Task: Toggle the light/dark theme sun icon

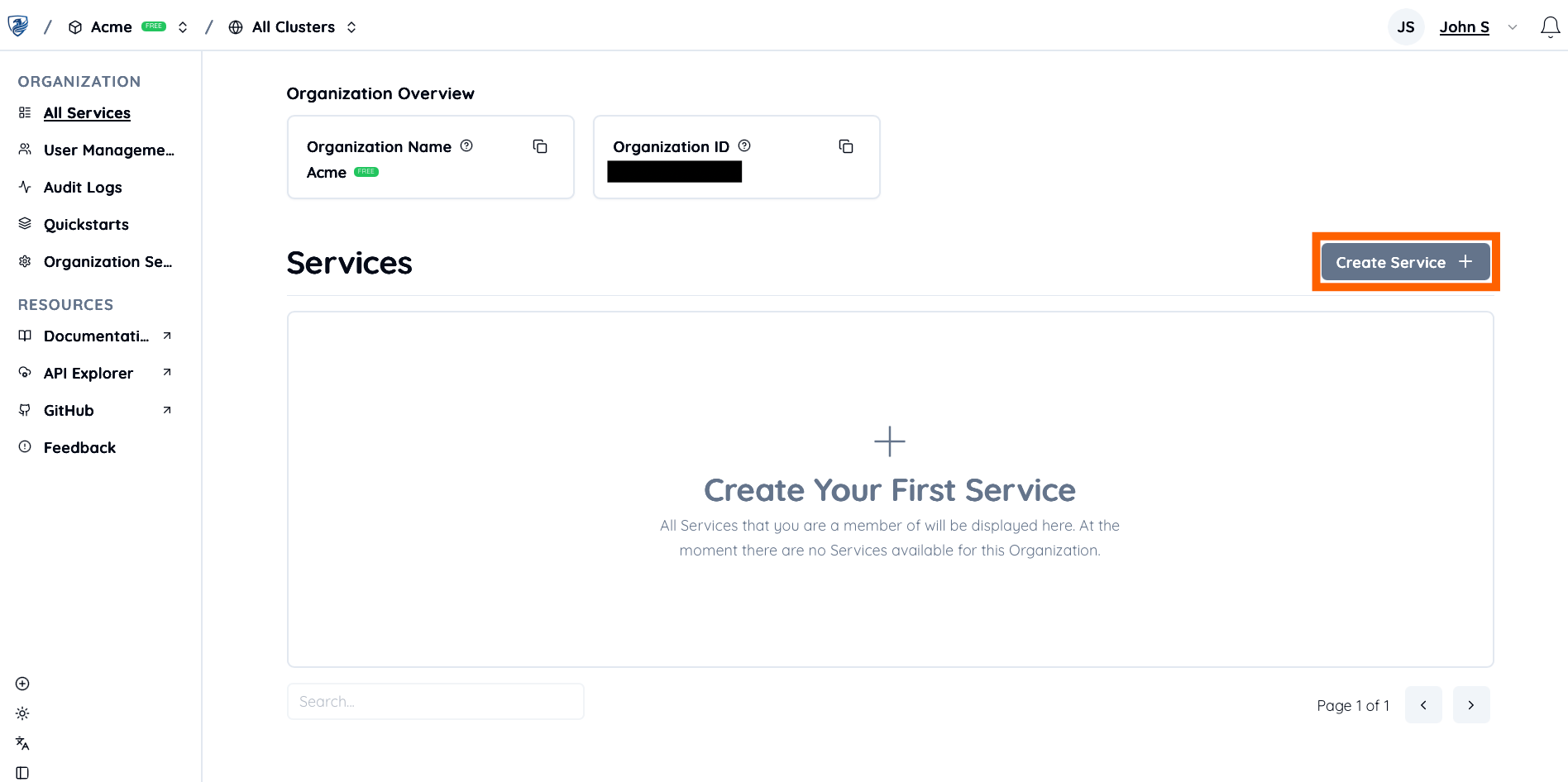Action: click(22, 713)
